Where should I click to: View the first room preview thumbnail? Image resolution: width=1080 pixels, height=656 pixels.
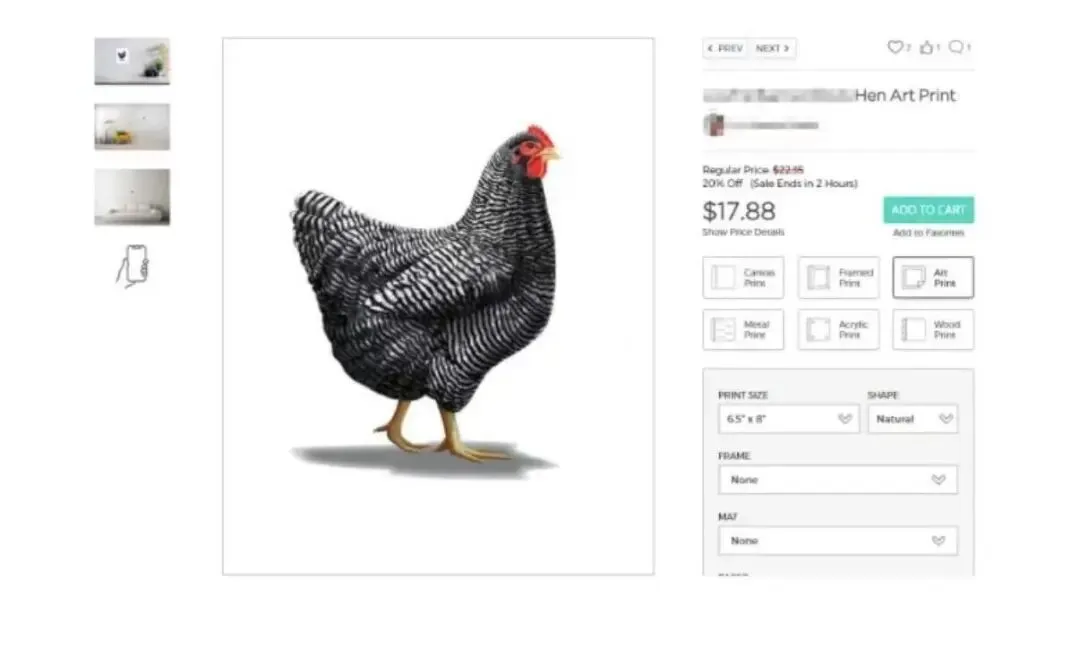coord(132,61)
